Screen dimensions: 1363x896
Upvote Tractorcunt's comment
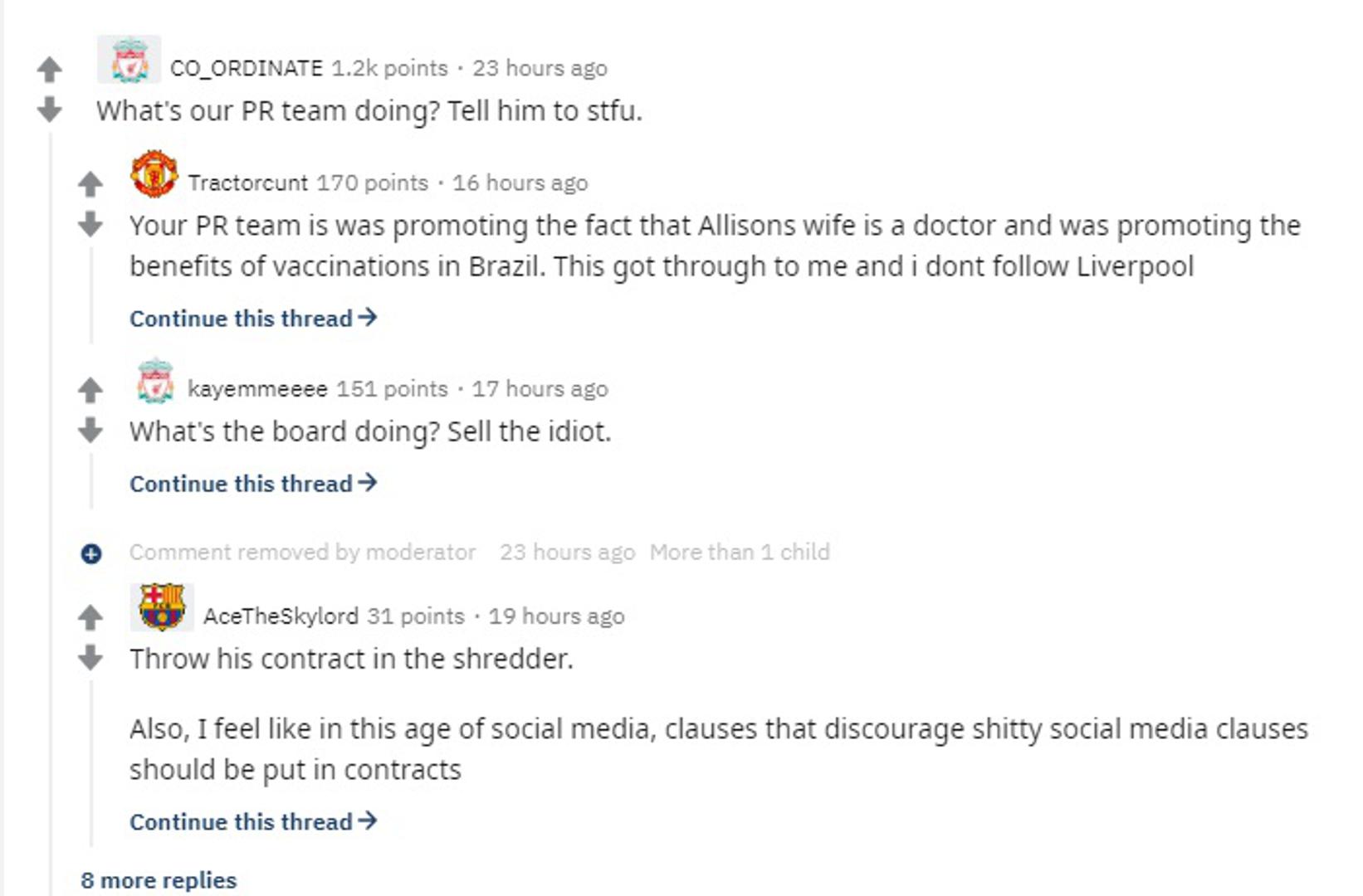(90, 183)
